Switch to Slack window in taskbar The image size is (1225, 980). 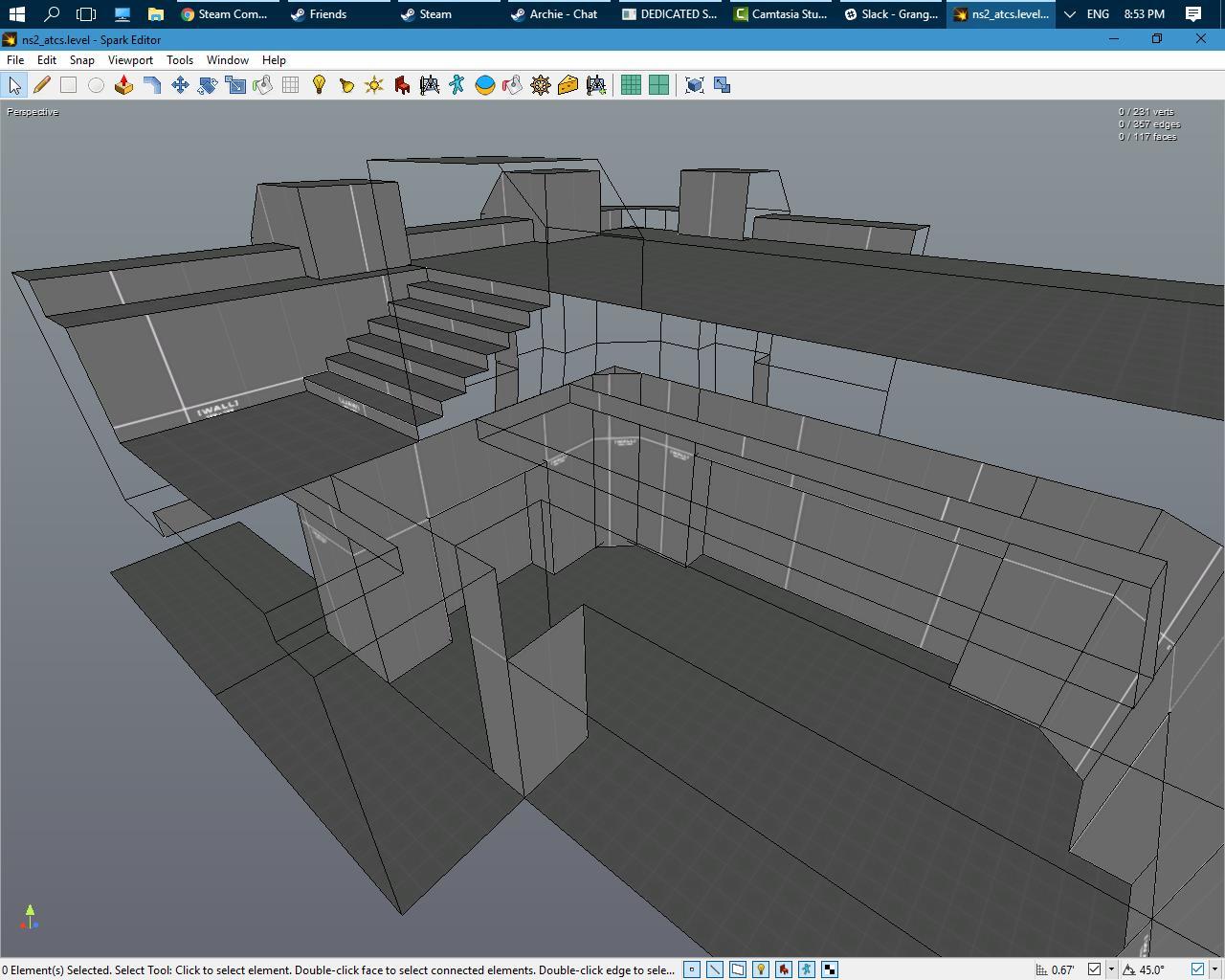click(891, 14)
